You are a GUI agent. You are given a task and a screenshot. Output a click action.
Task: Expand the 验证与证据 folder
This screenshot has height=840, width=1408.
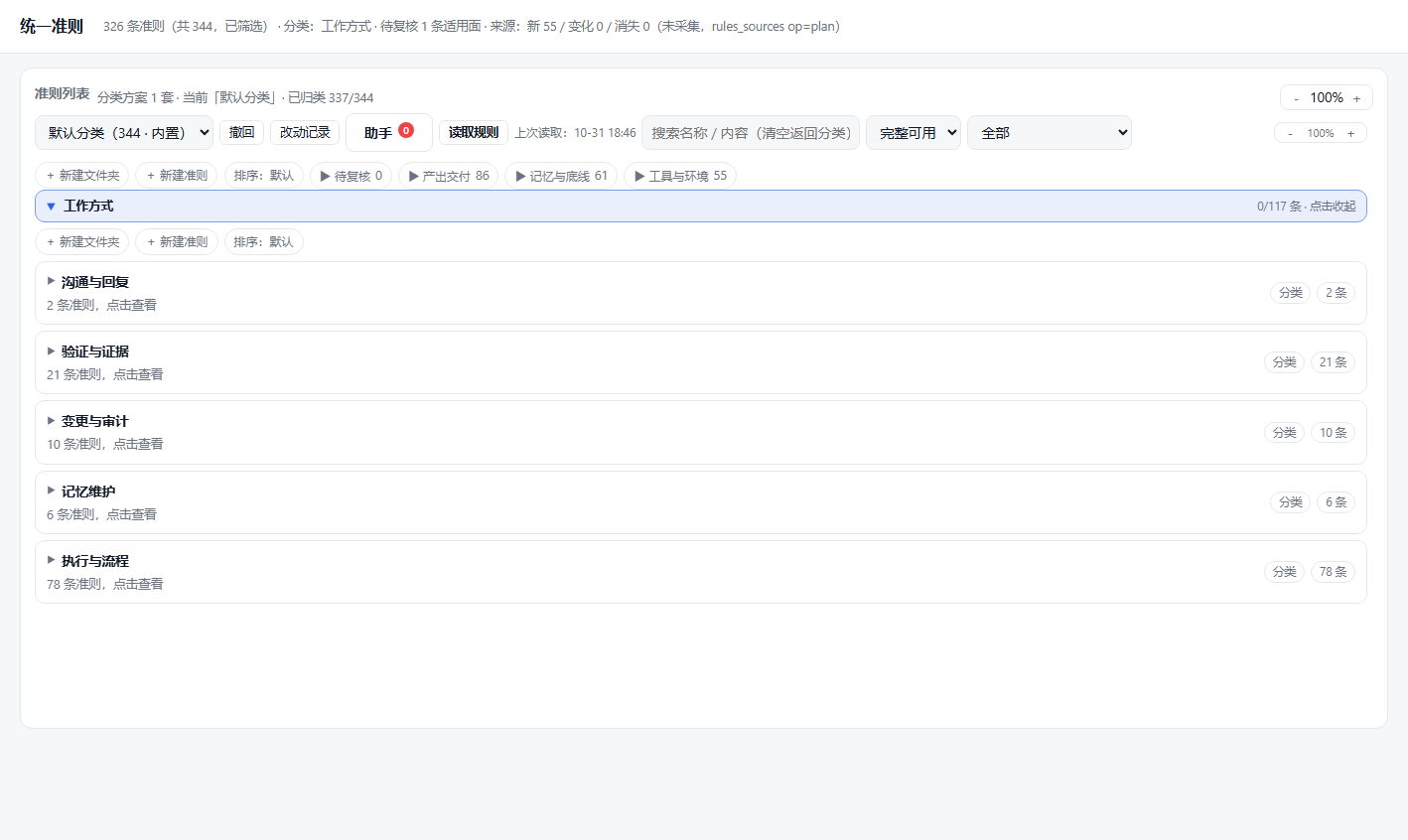pyautogui.click(x=701, y=362)
